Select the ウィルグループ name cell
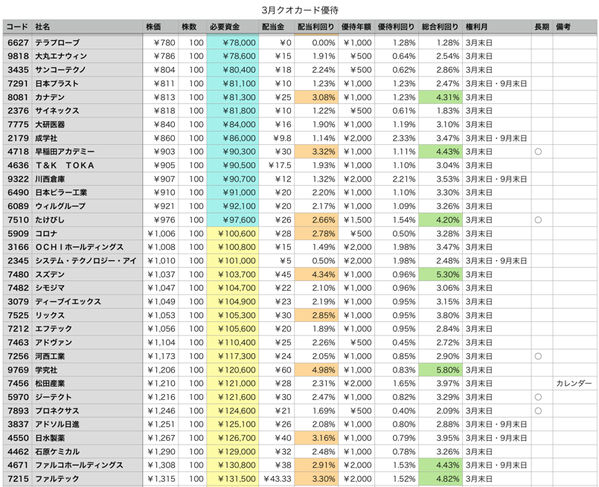Screen dimensions: 599x487 coord(87,206)
